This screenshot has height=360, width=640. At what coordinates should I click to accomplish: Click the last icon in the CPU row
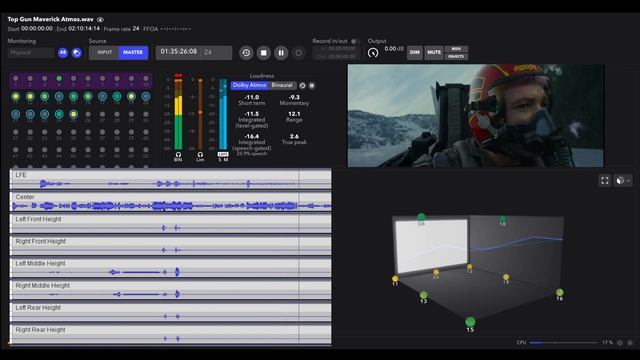[x=630, y=343]
